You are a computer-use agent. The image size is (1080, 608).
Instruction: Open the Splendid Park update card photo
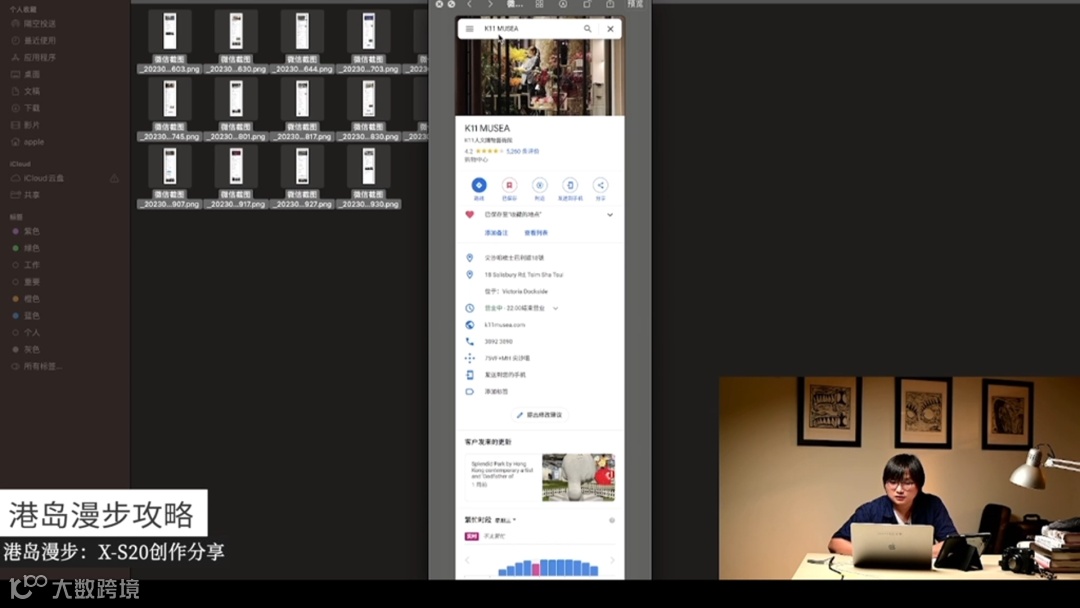coord(579,477)
